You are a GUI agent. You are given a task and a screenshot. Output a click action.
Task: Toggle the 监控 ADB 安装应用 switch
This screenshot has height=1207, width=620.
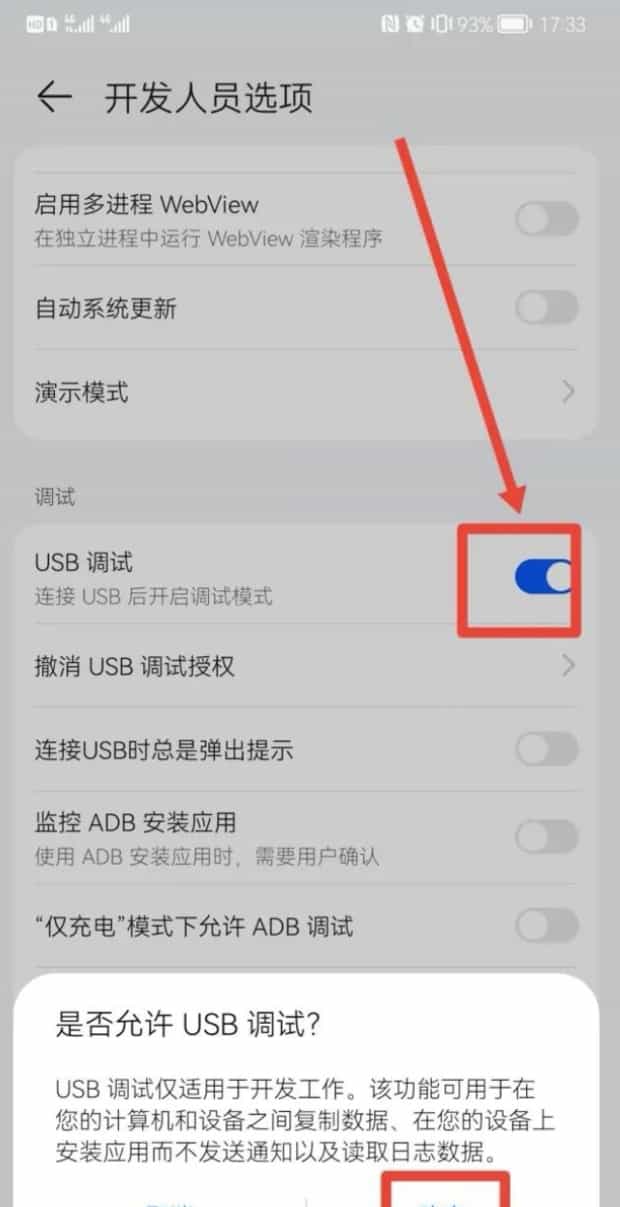coord(547,837)
